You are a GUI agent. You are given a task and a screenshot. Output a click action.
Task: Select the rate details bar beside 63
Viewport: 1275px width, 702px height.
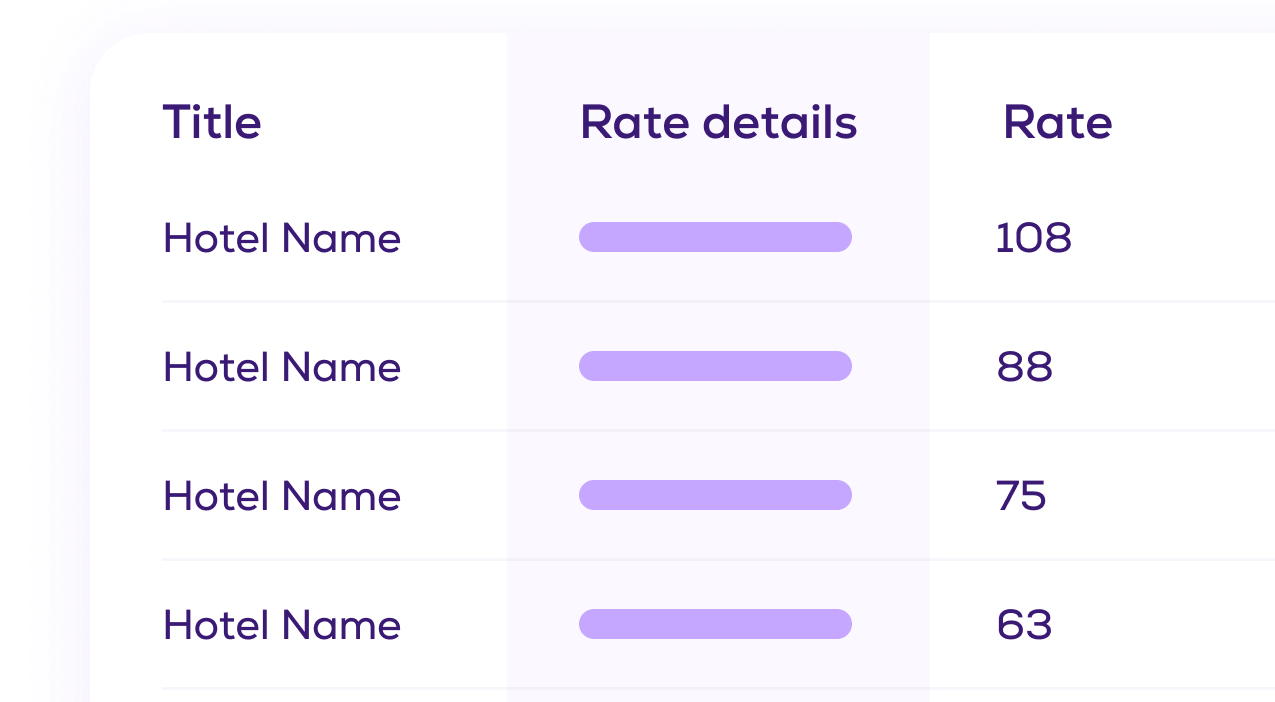click(x=715, y=624)
